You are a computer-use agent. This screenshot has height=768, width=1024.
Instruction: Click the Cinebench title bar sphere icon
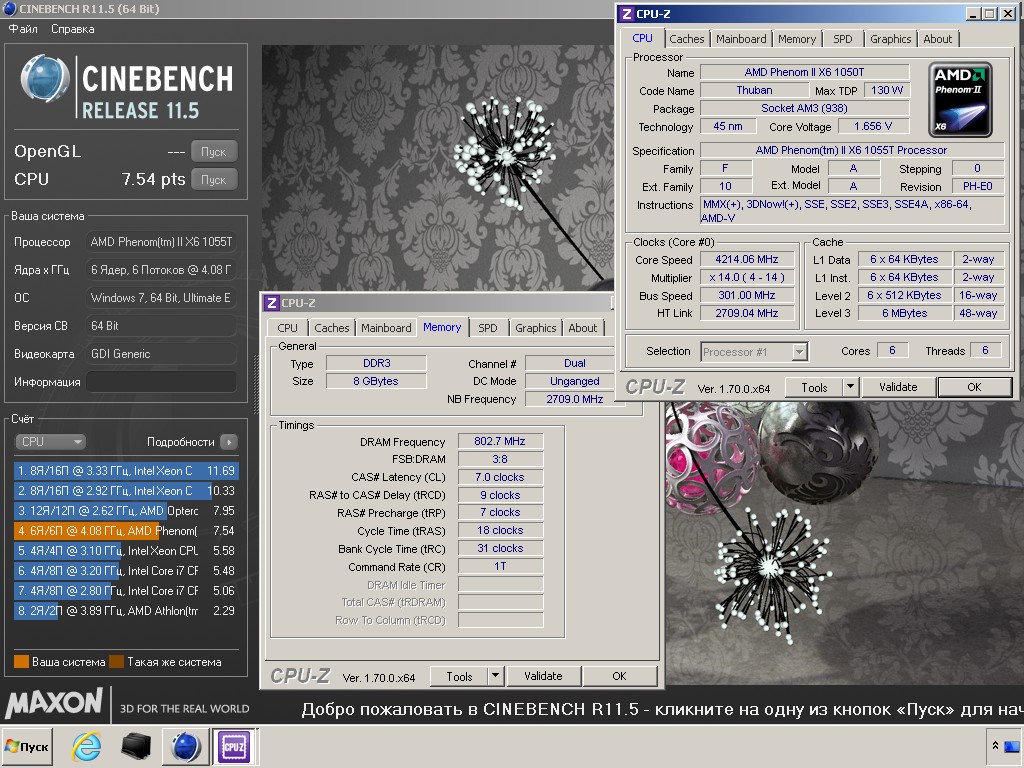pos(10,8)
